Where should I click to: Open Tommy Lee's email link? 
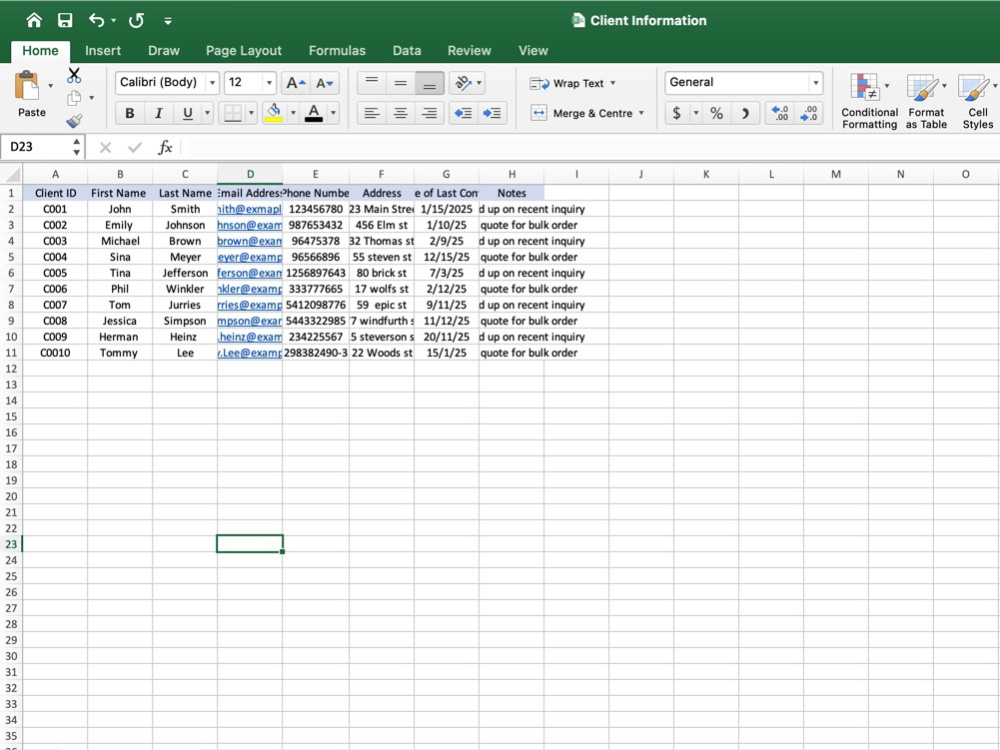coord(249,353)
